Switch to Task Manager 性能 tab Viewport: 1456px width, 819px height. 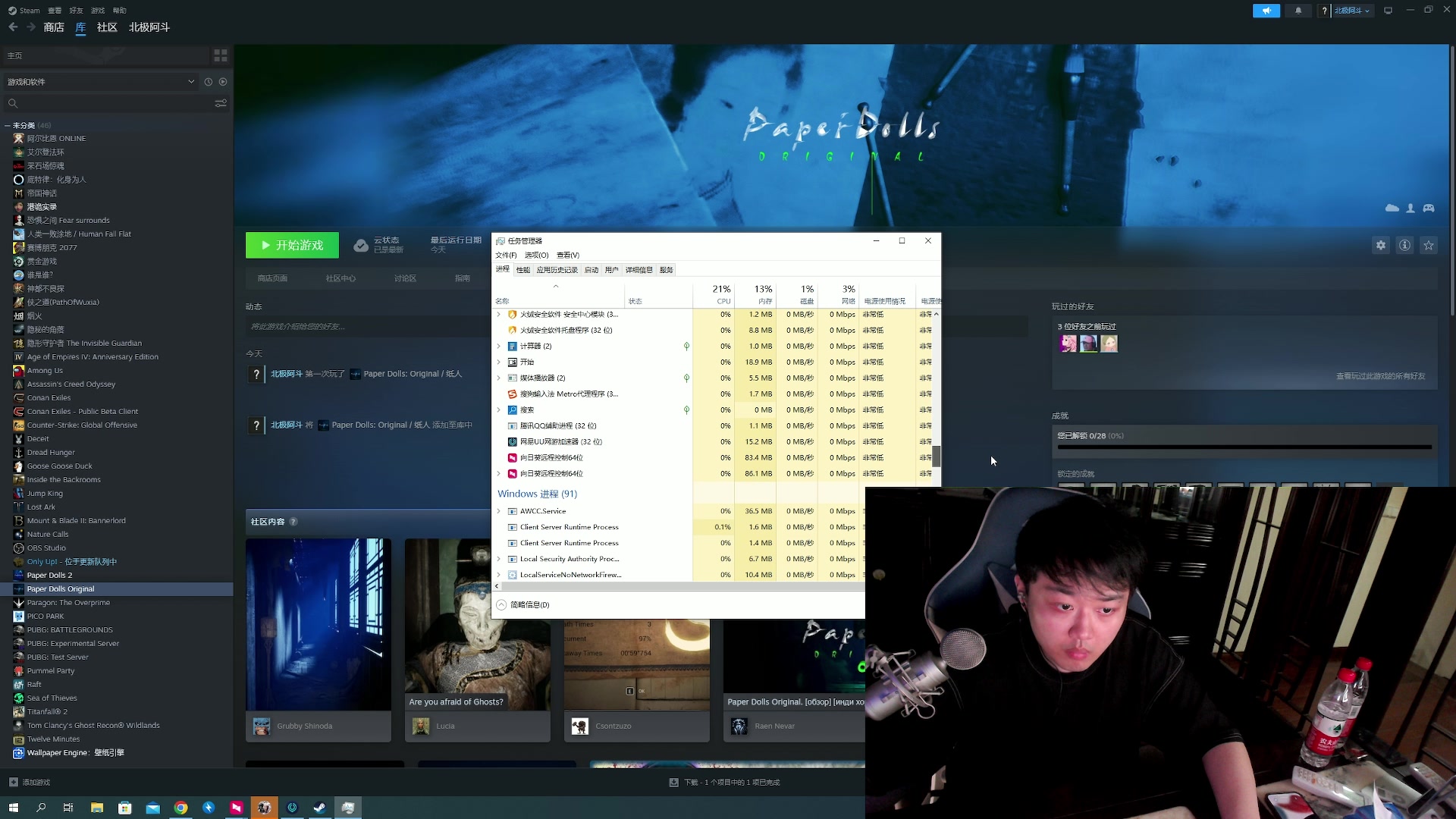pos(523,270)
